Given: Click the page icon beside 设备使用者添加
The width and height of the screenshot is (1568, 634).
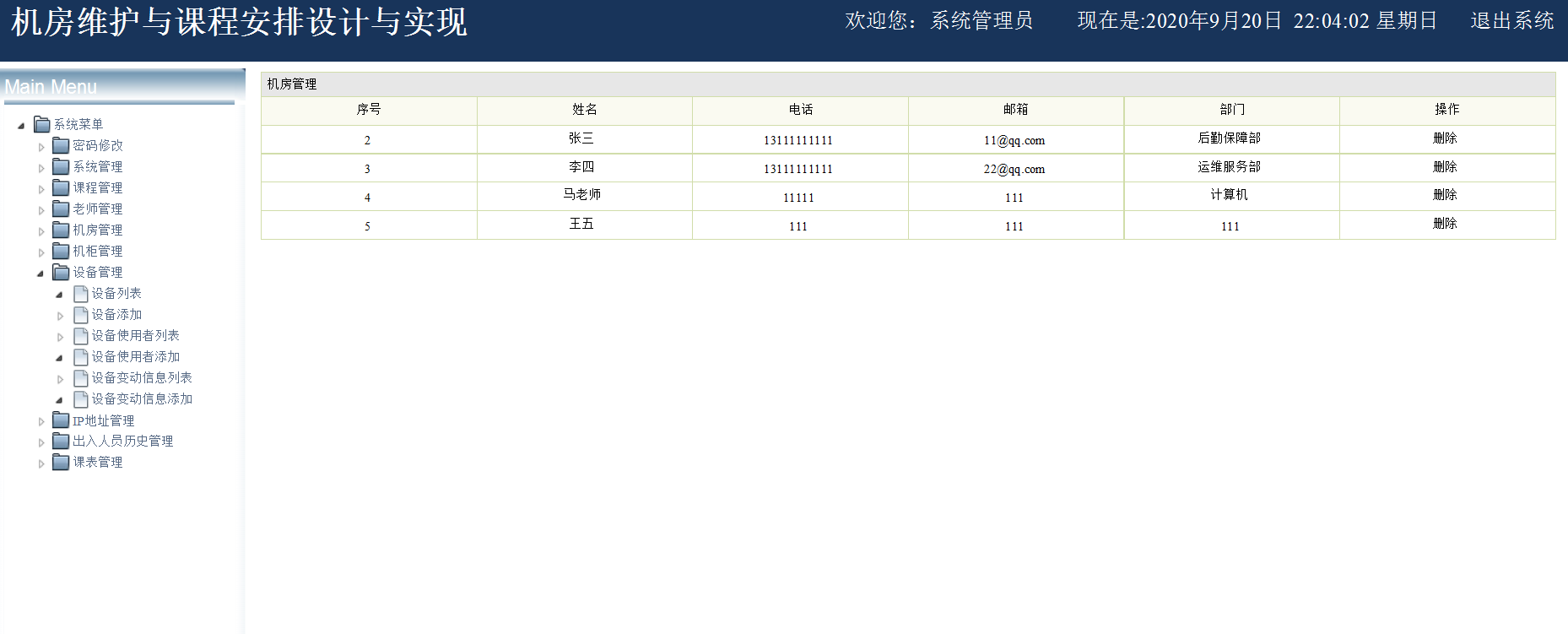Looking at the screenshot, I should coord(81,357).
